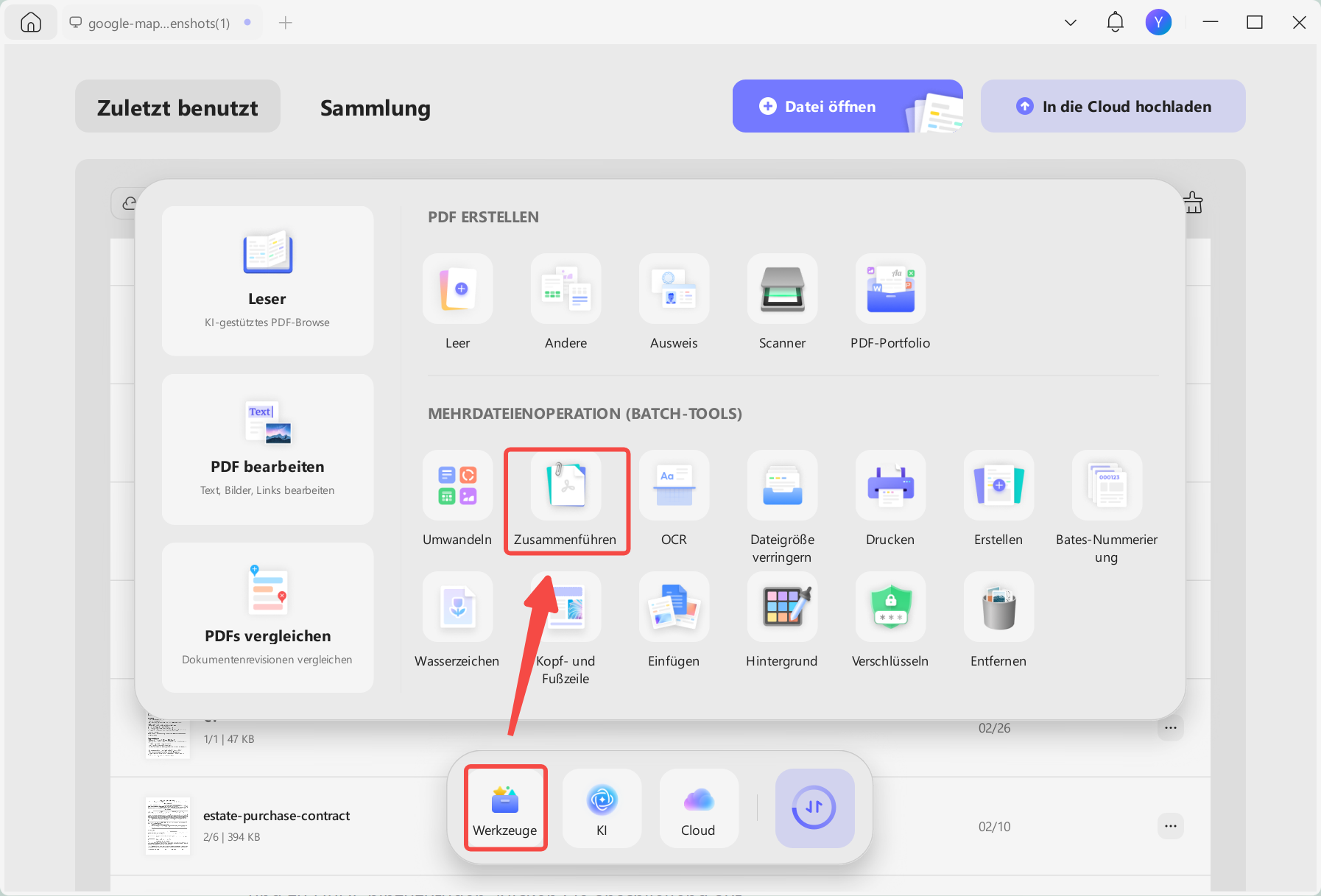Click the 1/1 | 47 KB info
The image size is (1321, 896).
click(229, 739)
